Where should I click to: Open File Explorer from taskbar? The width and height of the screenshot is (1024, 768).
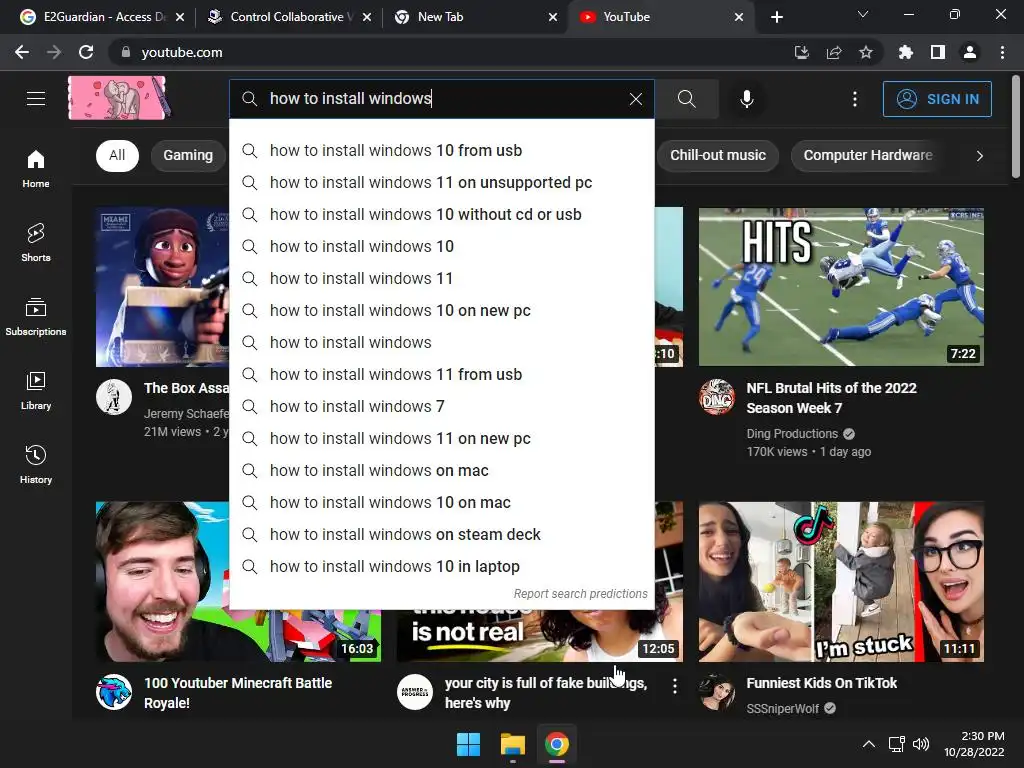click(x=513, y=744)
